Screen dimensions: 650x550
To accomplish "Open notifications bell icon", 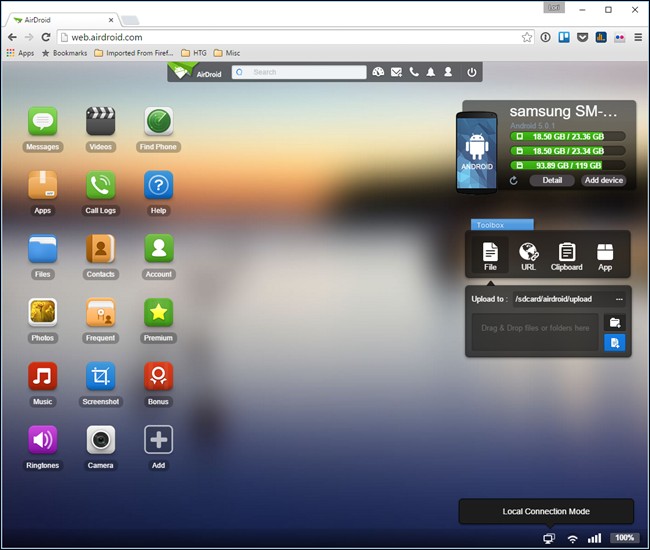I will point(431,72).
